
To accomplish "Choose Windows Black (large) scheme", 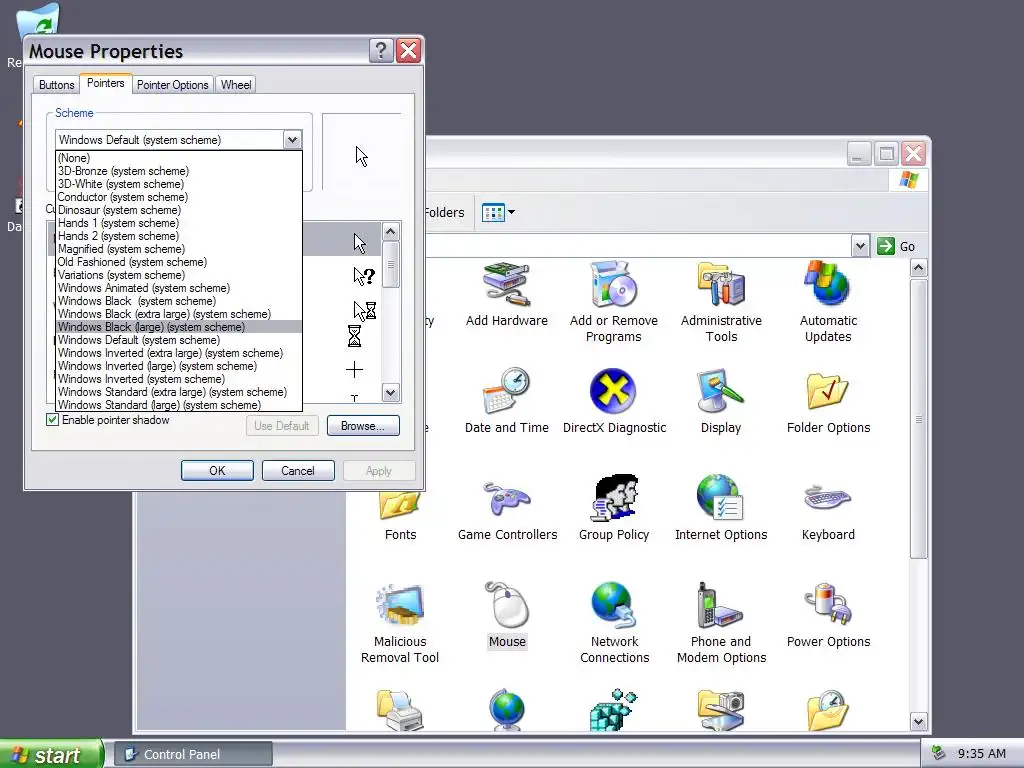I will click(x=179, y=327).
